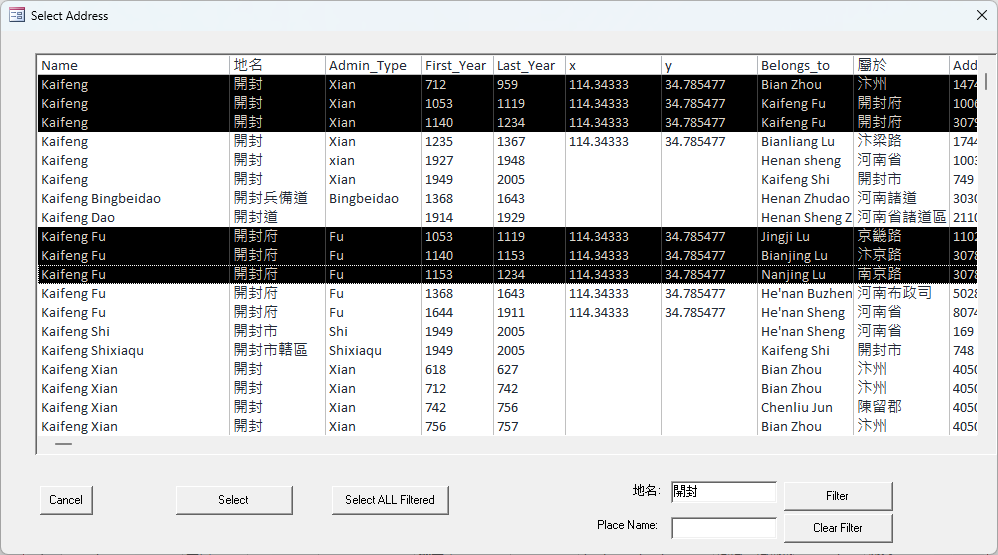This screenshot has width=998, height=555.
Task: Click the Select button
Action: click(x=234, y=500)
